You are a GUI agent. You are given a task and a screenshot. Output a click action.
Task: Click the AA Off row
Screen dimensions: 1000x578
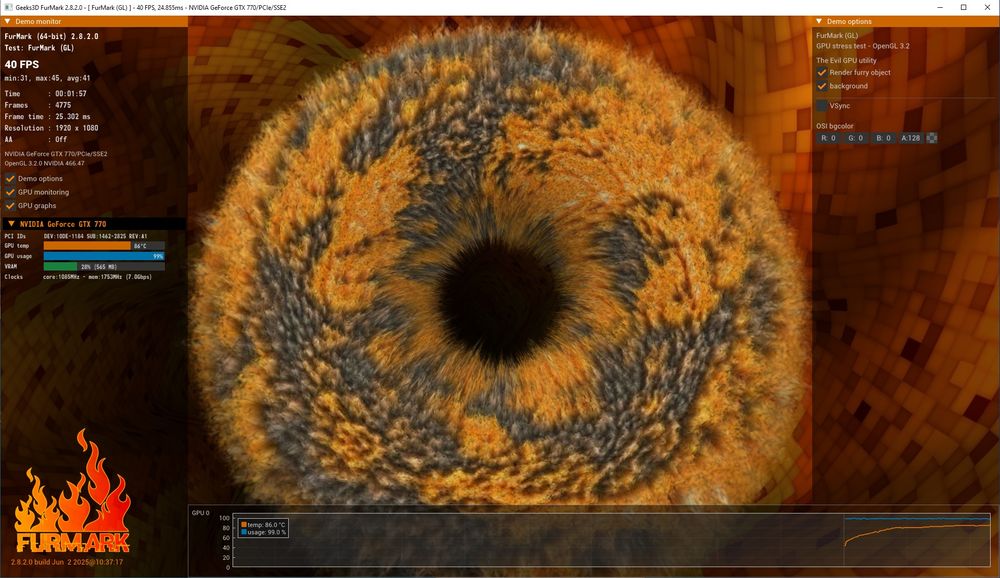pyautogui.click(x=36, y=139)
